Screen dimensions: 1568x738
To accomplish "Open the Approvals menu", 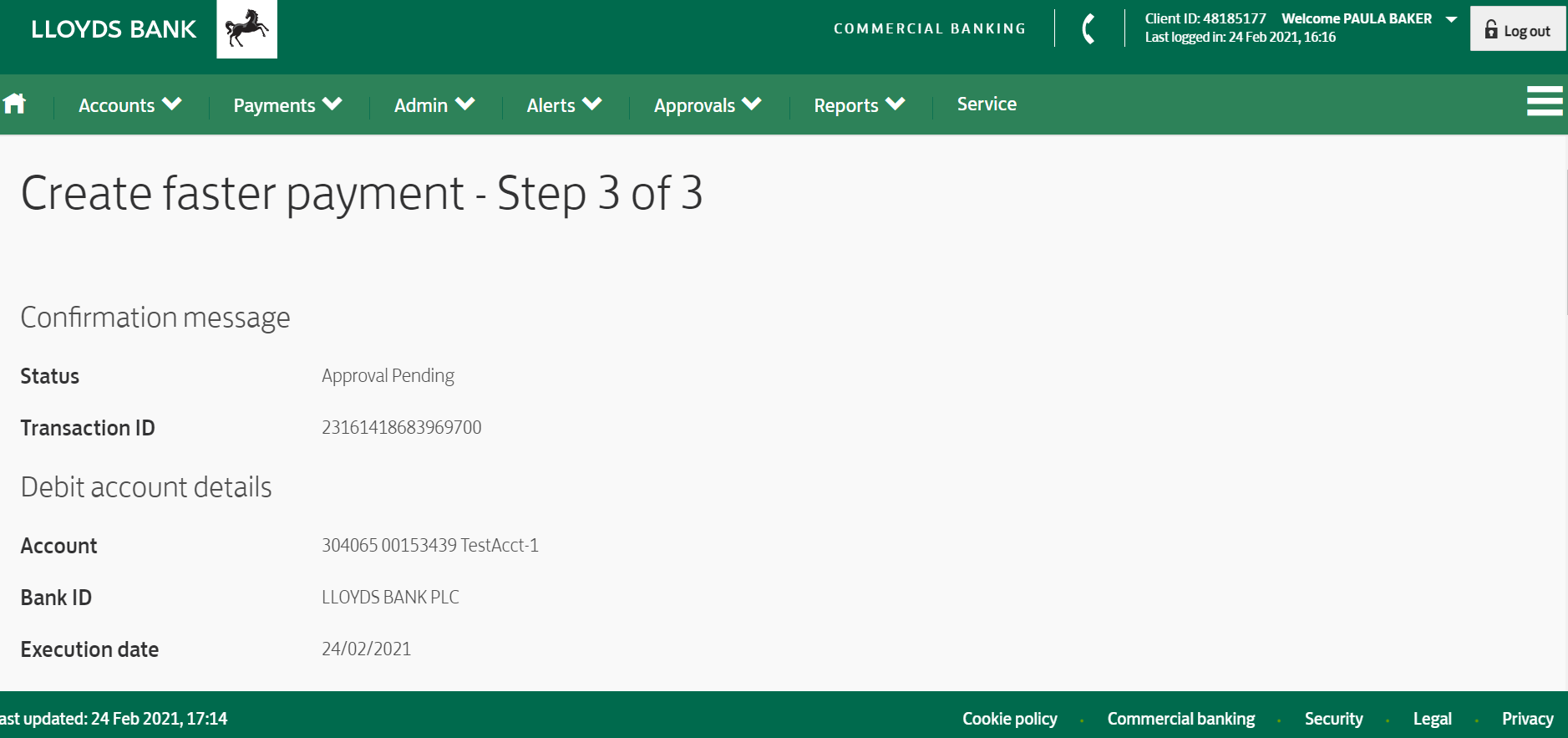I will click(708, 105).
